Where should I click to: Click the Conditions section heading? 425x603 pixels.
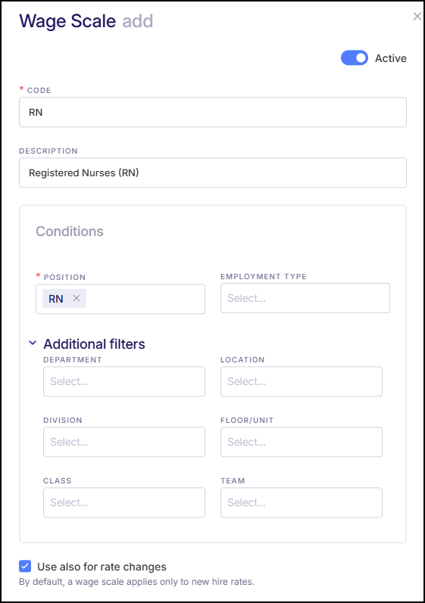(70, 231)
